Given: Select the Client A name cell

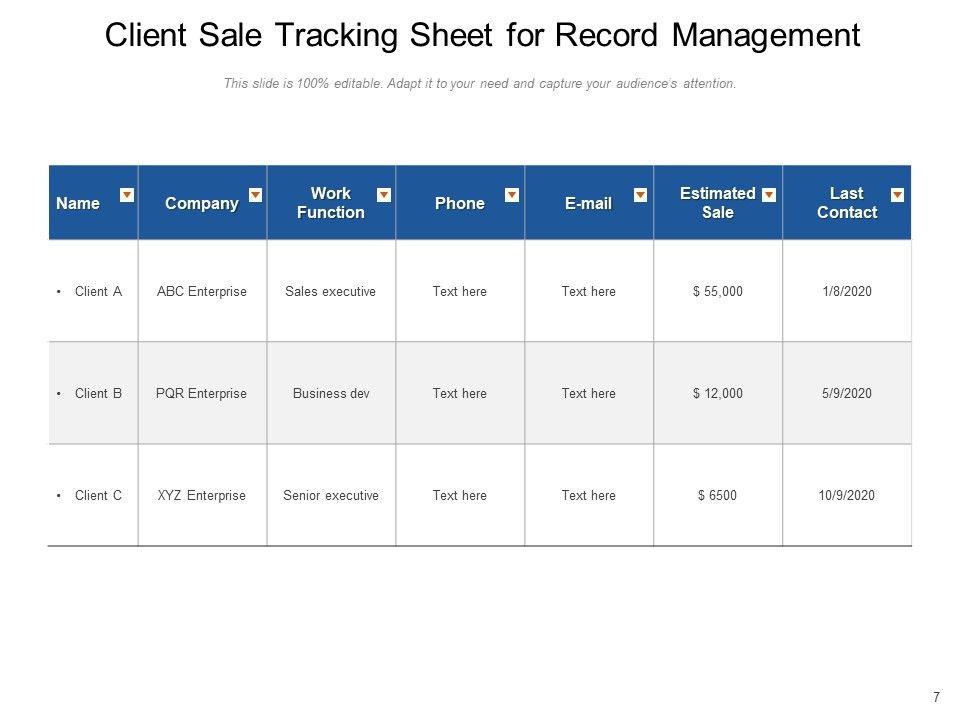Looking at the screenshot, I should pyautogui.click(x=93, y=291).
